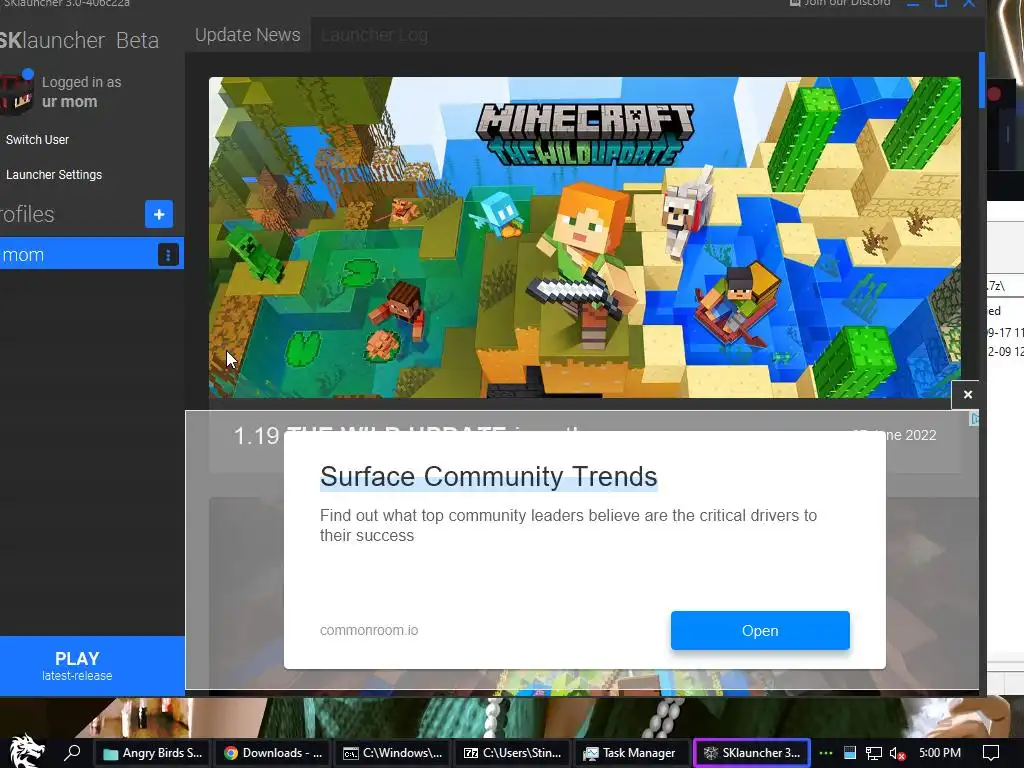
Task: Click the news page vertical scrollbar
Action: pos(982,80)
